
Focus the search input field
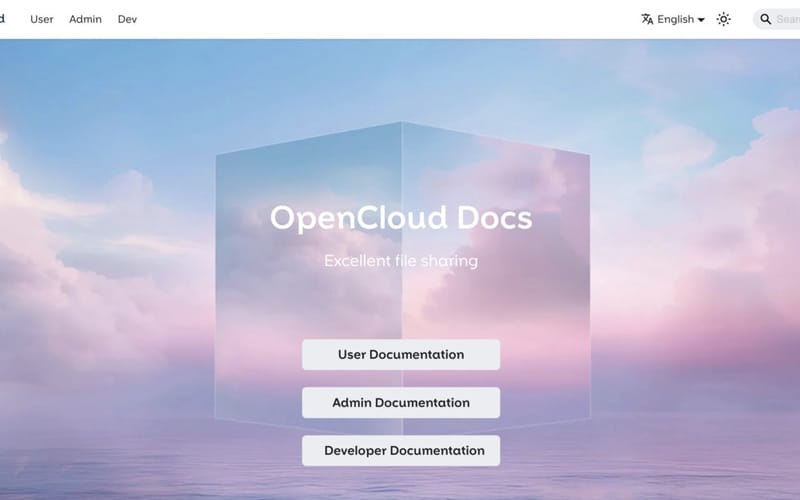777,19
